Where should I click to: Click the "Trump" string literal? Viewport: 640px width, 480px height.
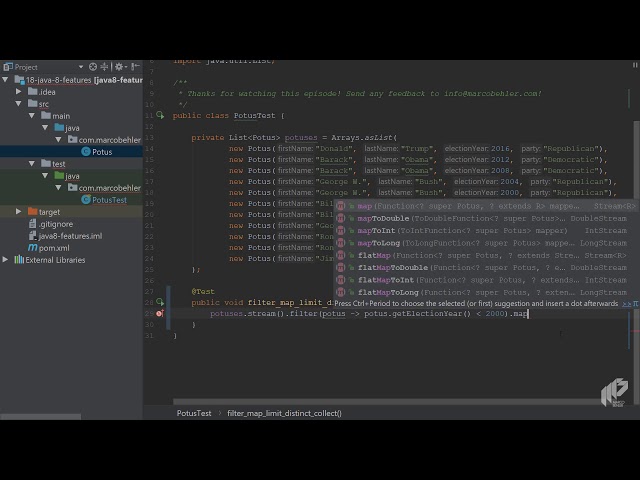click(x=418, y=149)
